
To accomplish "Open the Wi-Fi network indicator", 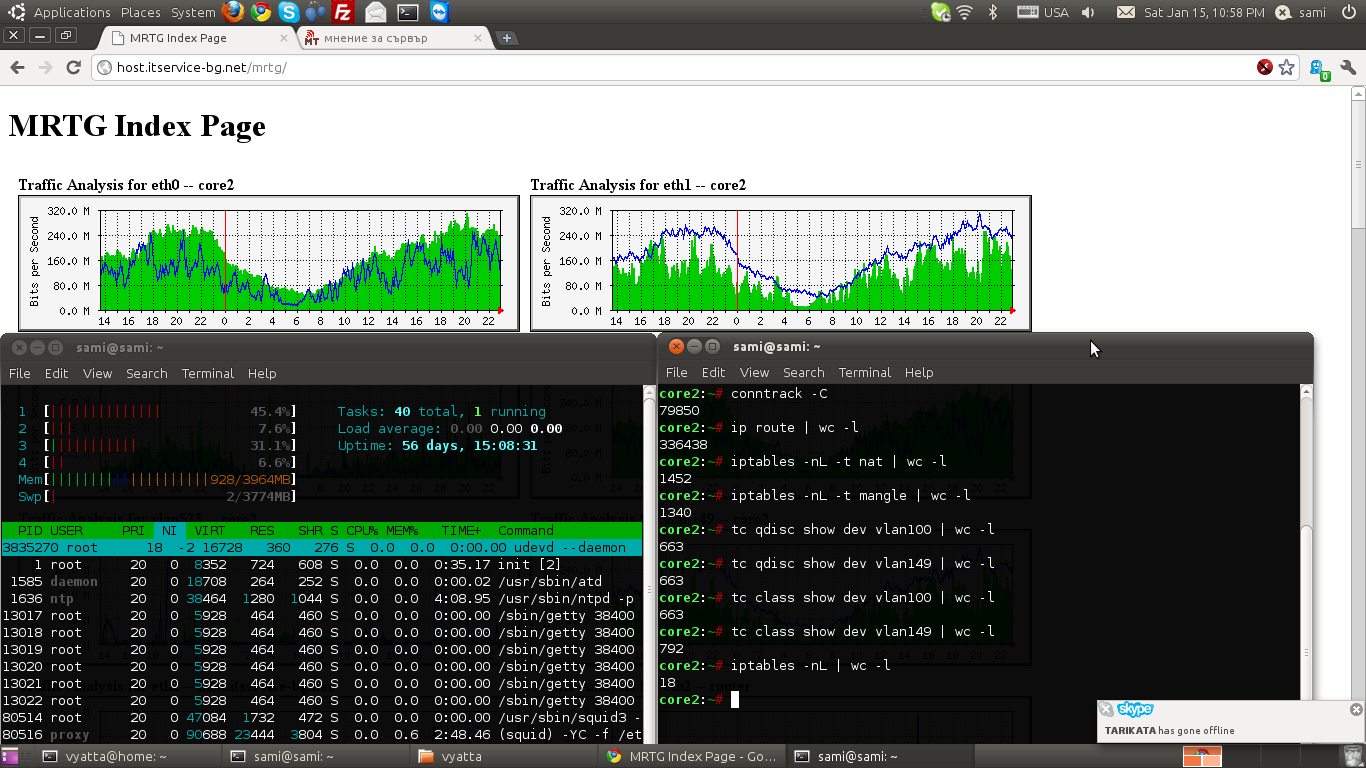I will [965, 12].
